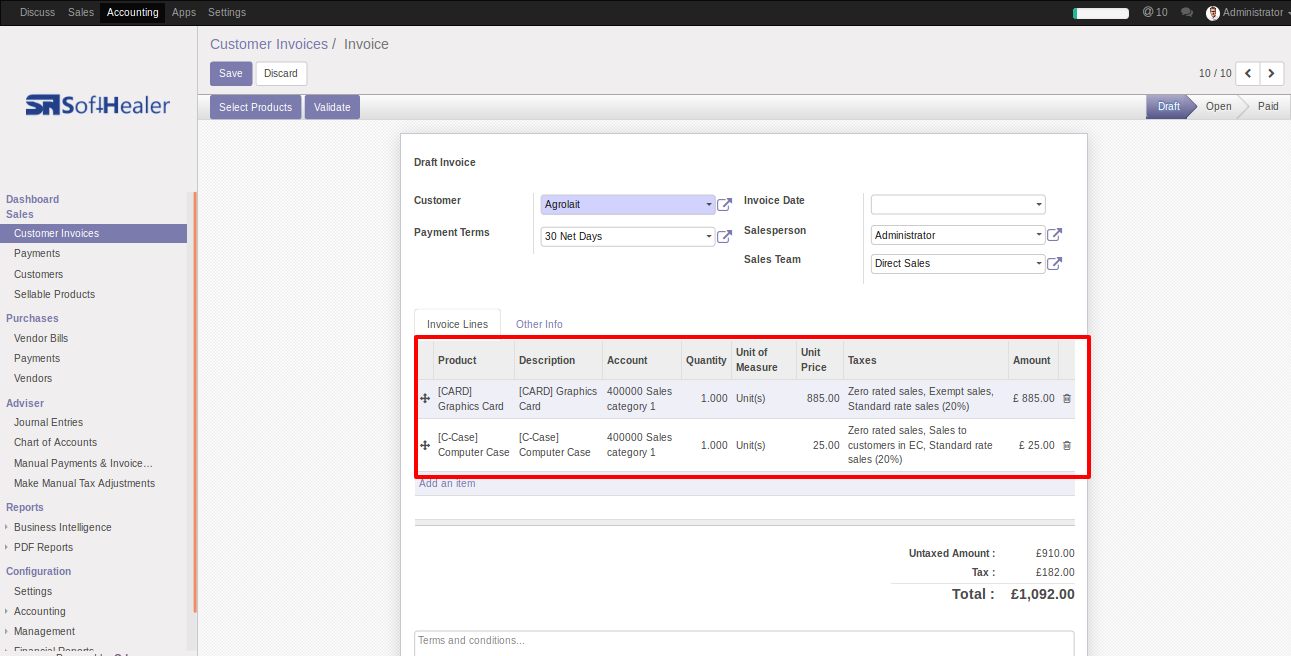This screenshot has width=1291, height=656.
Task: Open Vendors in sidebar
Action: (x=33, y=378)
